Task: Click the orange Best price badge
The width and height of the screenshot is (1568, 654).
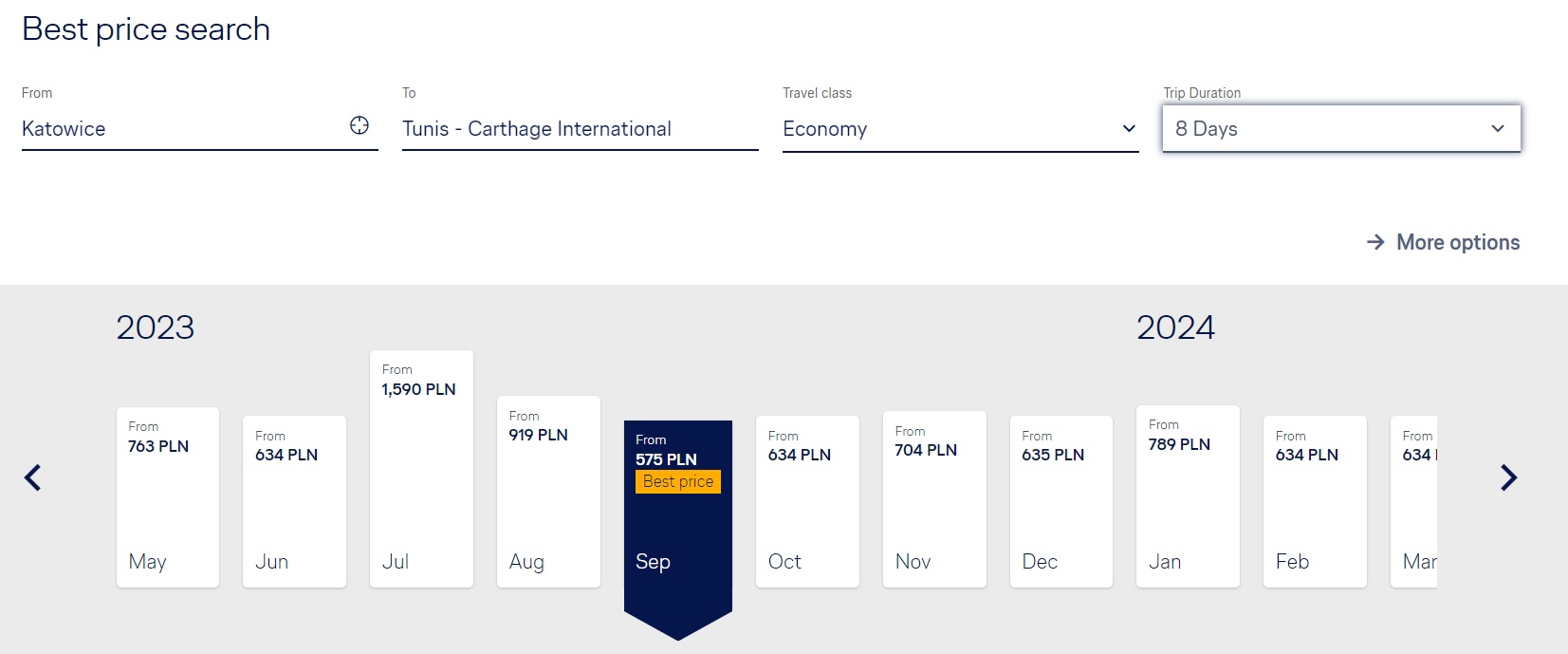Action: 678,482
